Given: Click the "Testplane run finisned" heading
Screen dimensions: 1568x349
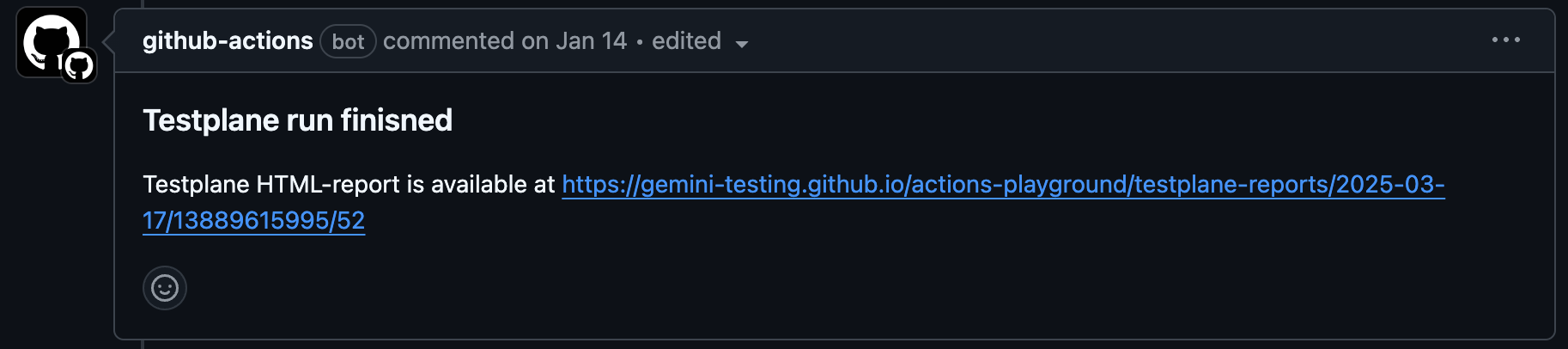Looking at the screenshot, I should point(297,120).
